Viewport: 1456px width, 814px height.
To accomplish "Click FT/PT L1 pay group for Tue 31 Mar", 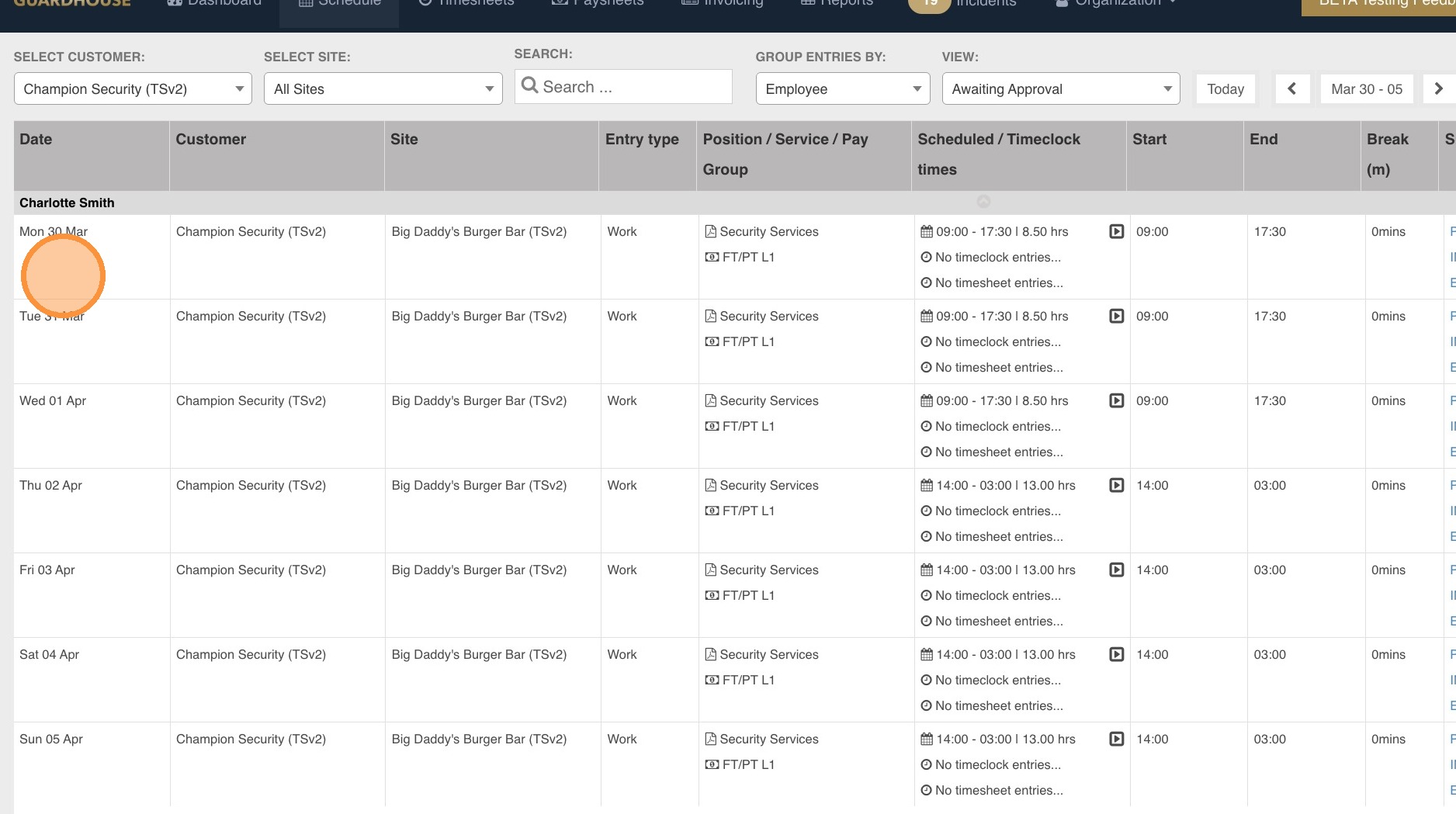I will pos(748,341).
